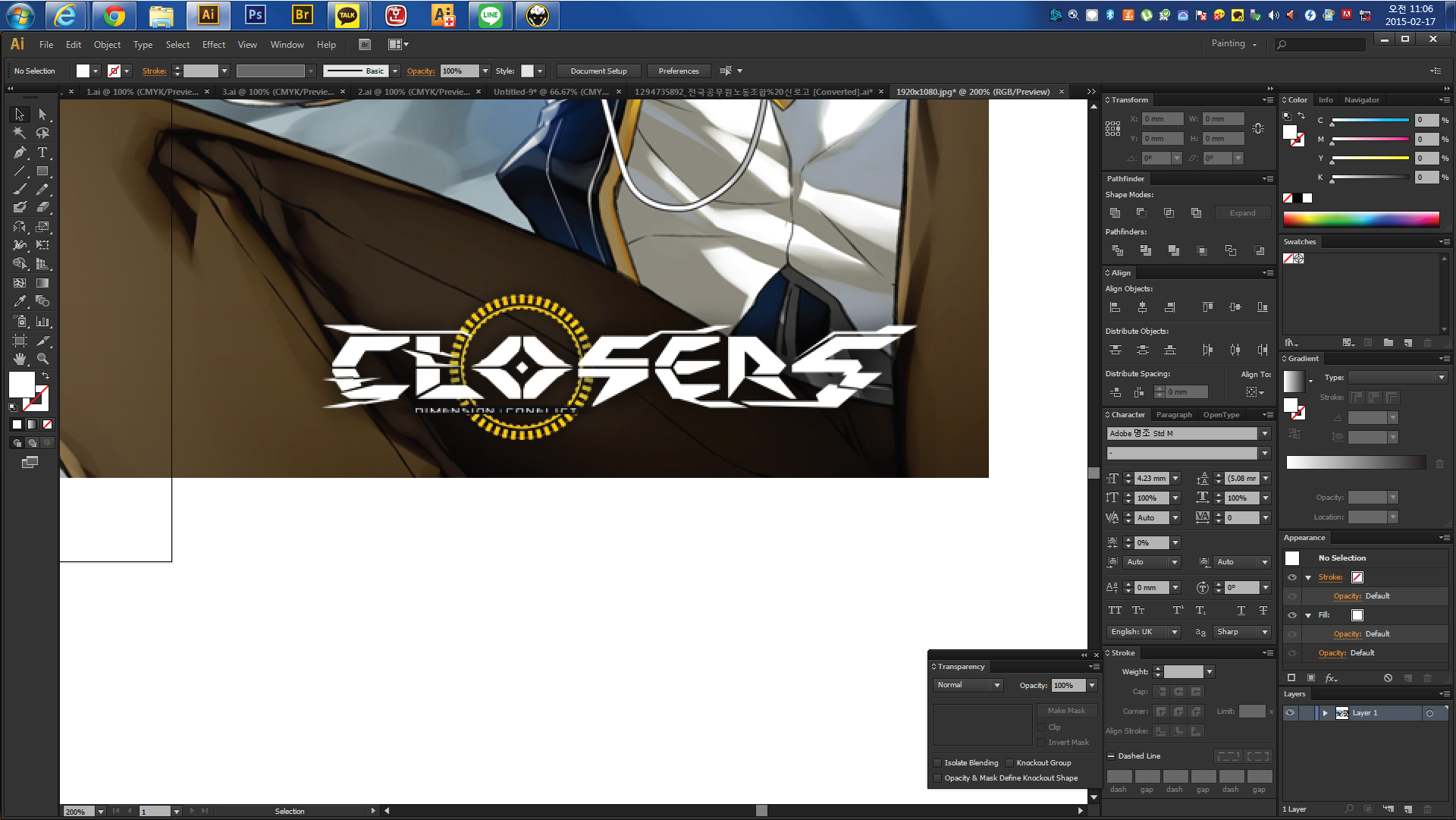Screen dimensions: 1456x820
Task: Click Vertical Align Top in Align panel
Action: pos(1207,307)
